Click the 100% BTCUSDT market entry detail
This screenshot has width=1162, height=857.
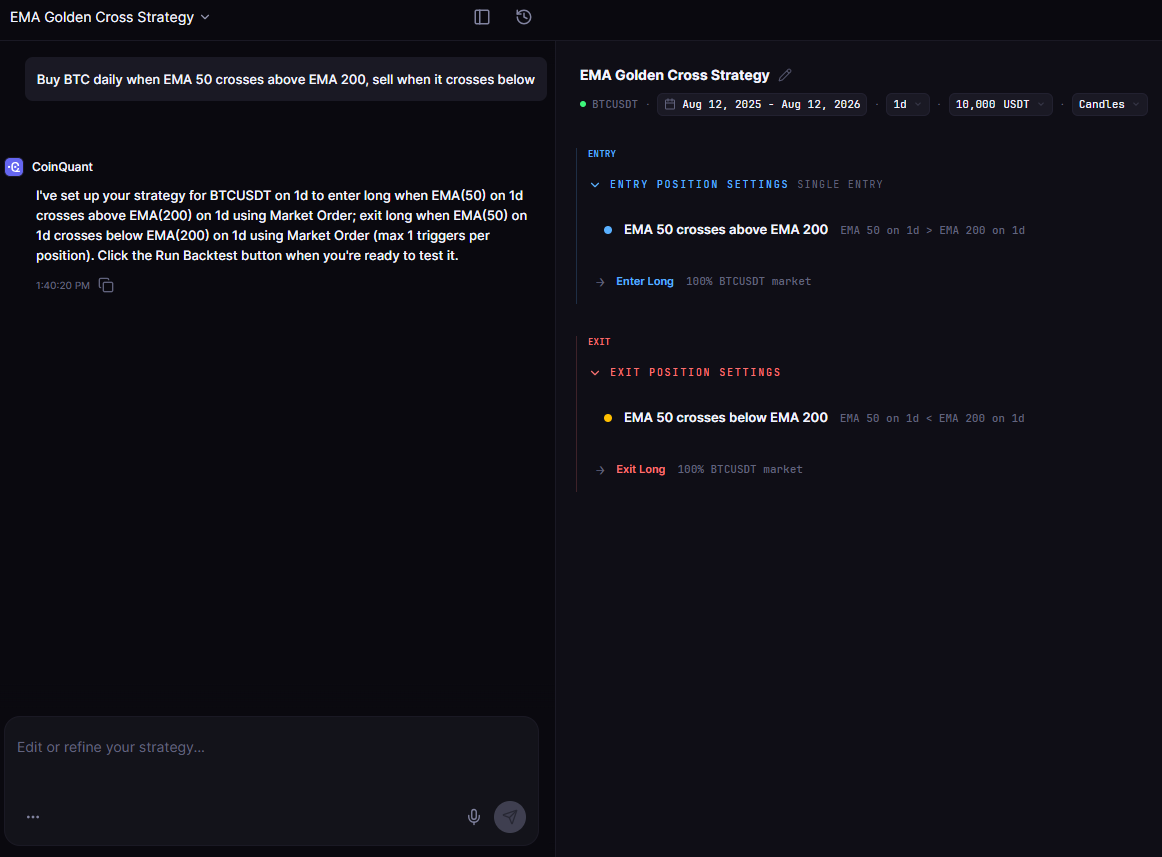coord(748,282)
